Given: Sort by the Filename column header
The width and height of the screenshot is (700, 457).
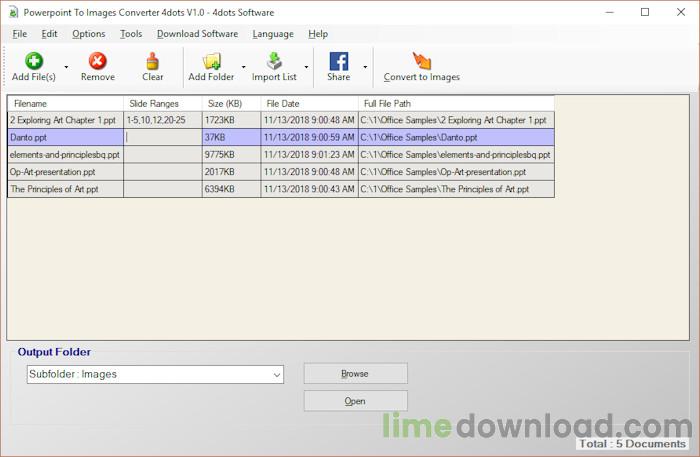Looking at the screenshot, I should pos(65,104).
